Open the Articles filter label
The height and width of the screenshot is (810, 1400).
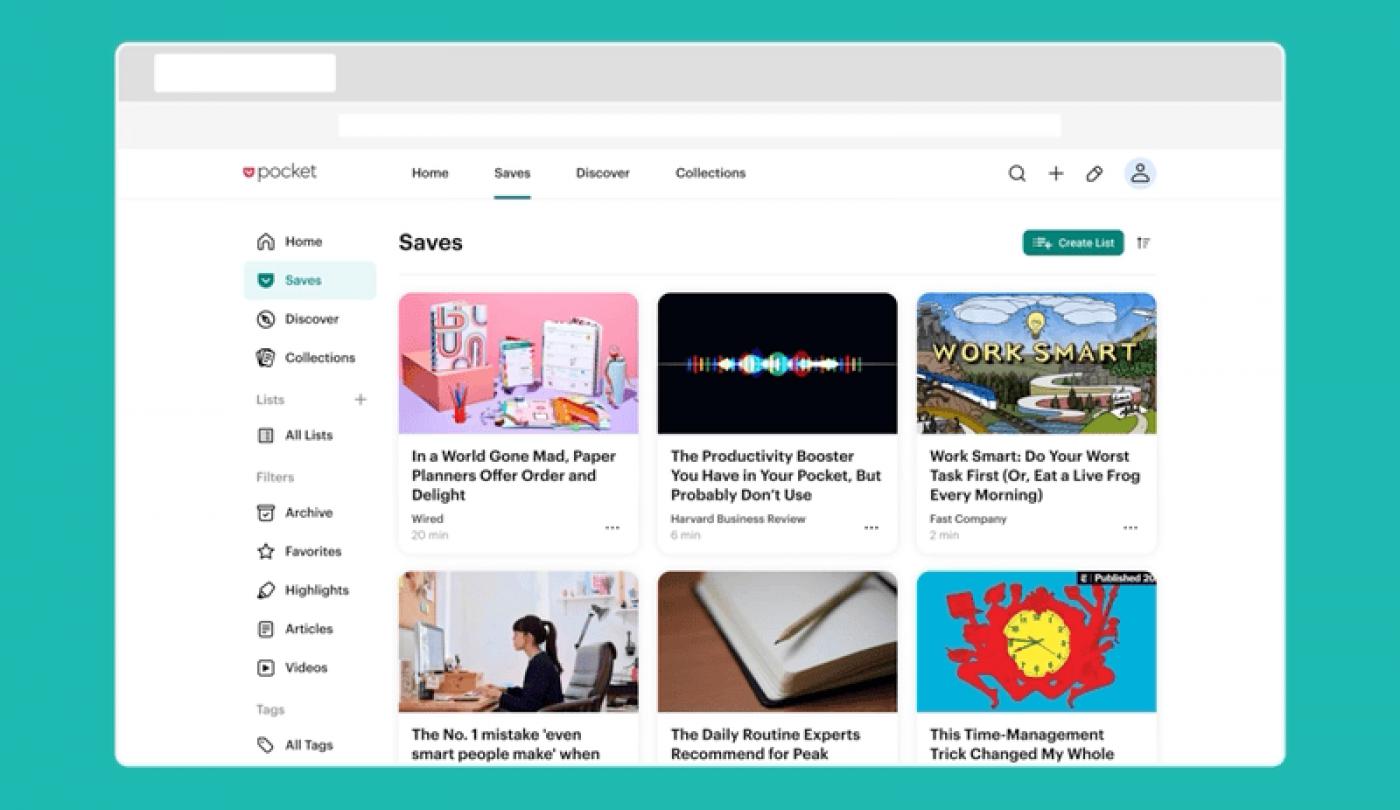[x=309, y=629]
